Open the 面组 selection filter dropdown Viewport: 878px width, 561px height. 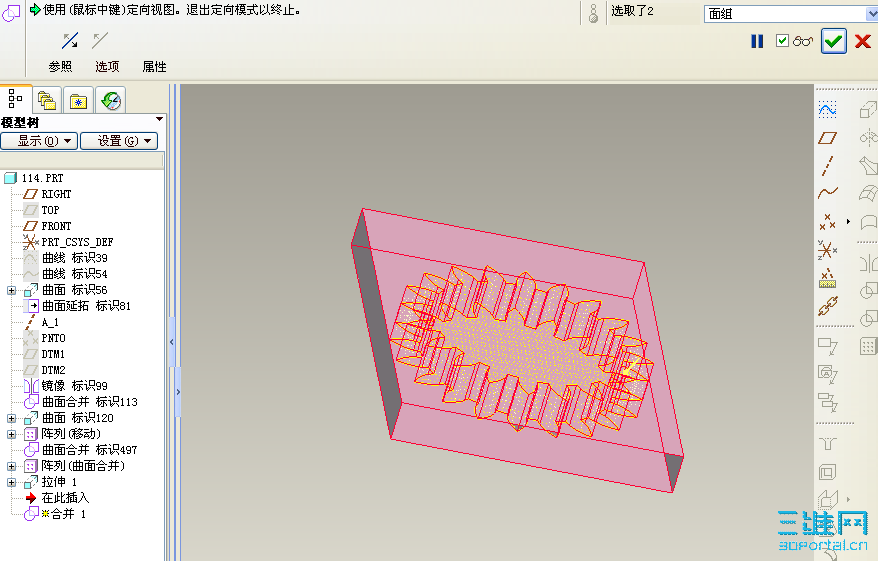point(871,13)
